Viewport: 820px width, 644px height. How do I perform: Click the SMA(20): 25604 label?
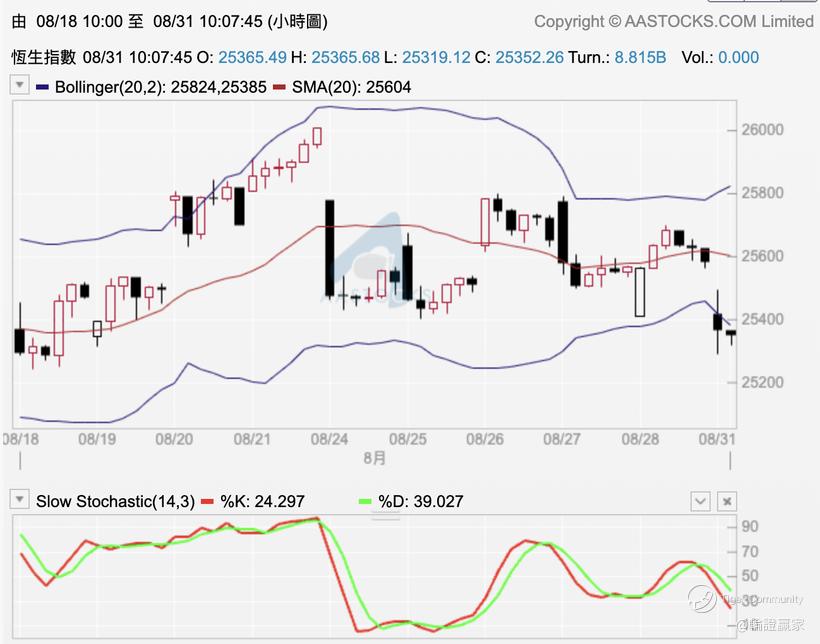coord(351,87)
